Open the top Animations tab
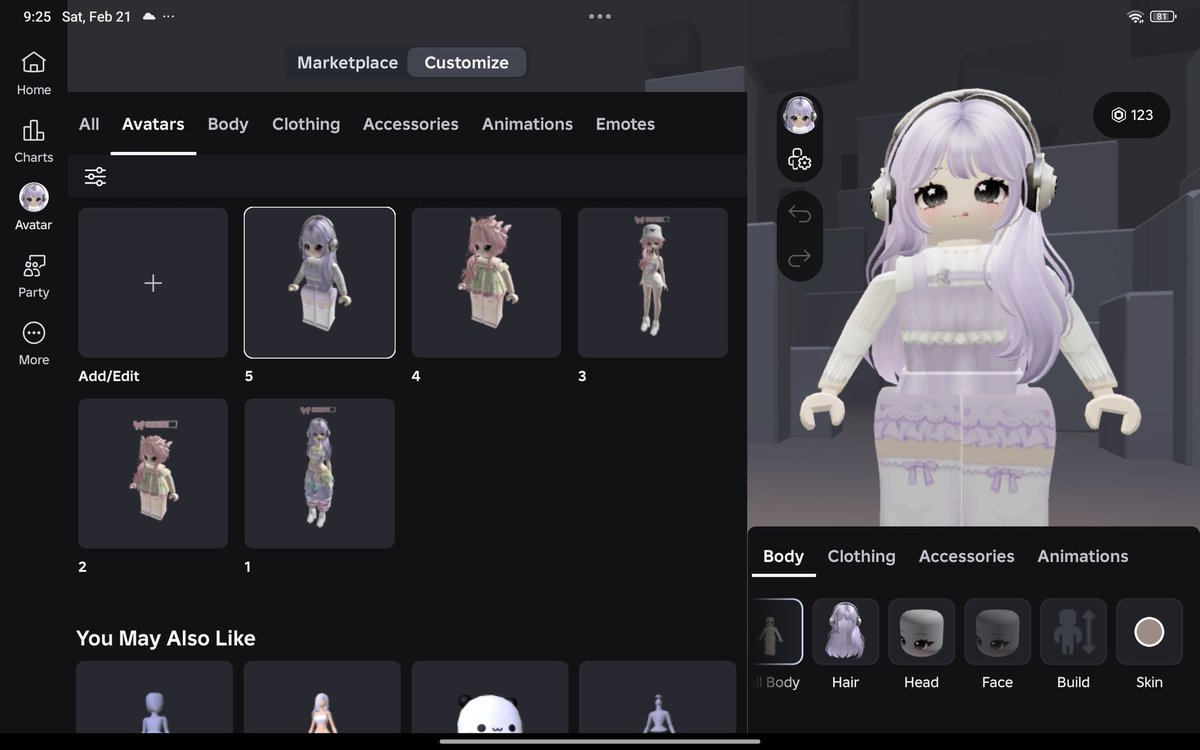The image size is (1200, 750). (x=527, y=124)
